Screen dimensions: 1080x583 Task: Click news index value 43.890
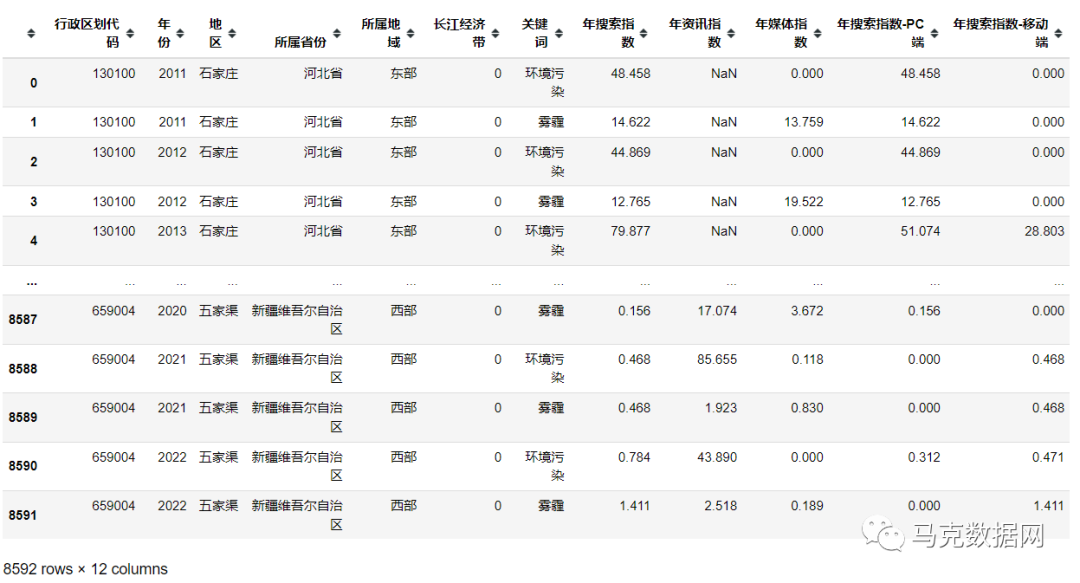point(717,458)
